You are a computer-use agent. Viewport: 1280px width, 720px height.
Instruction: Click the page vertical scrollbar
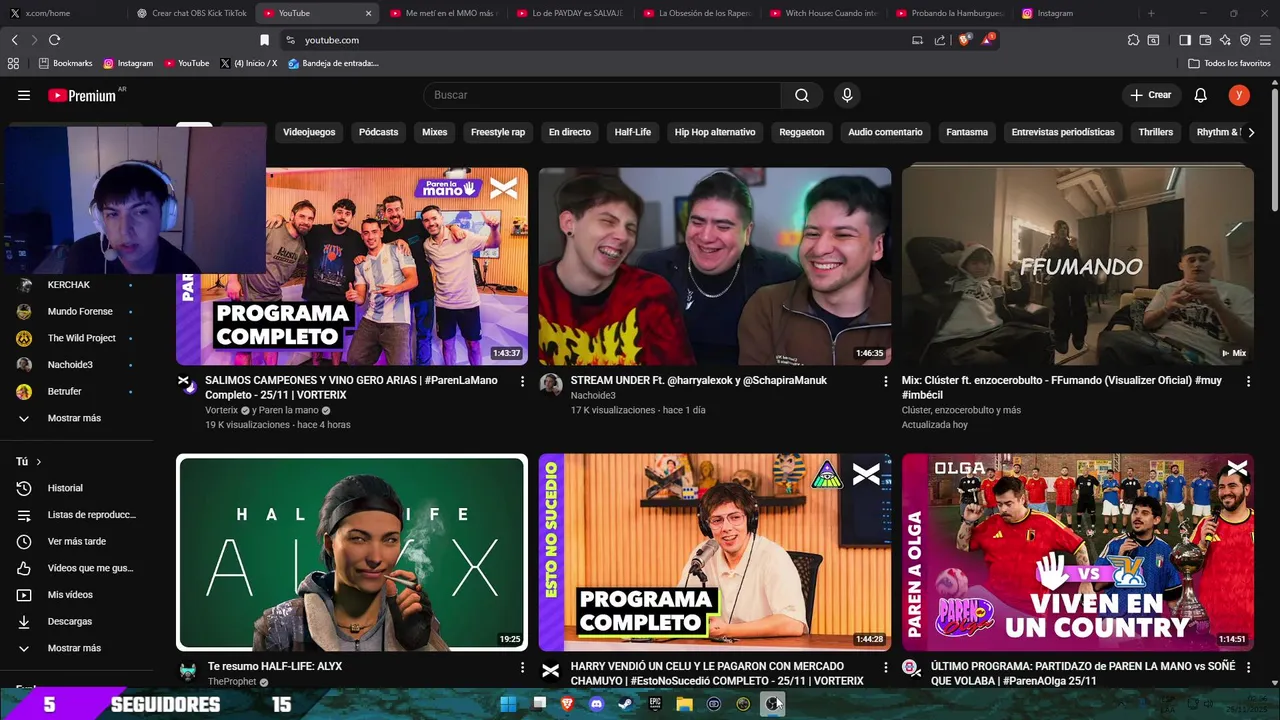1273,150
